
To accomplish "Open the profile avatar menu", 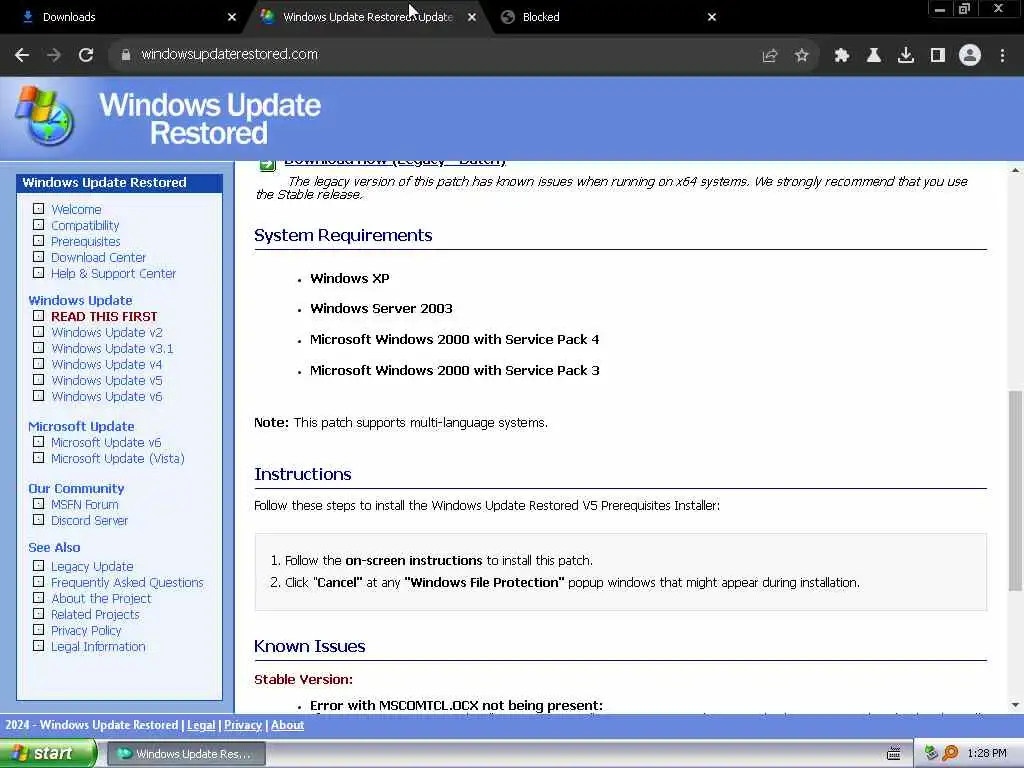I will [970, 55].
